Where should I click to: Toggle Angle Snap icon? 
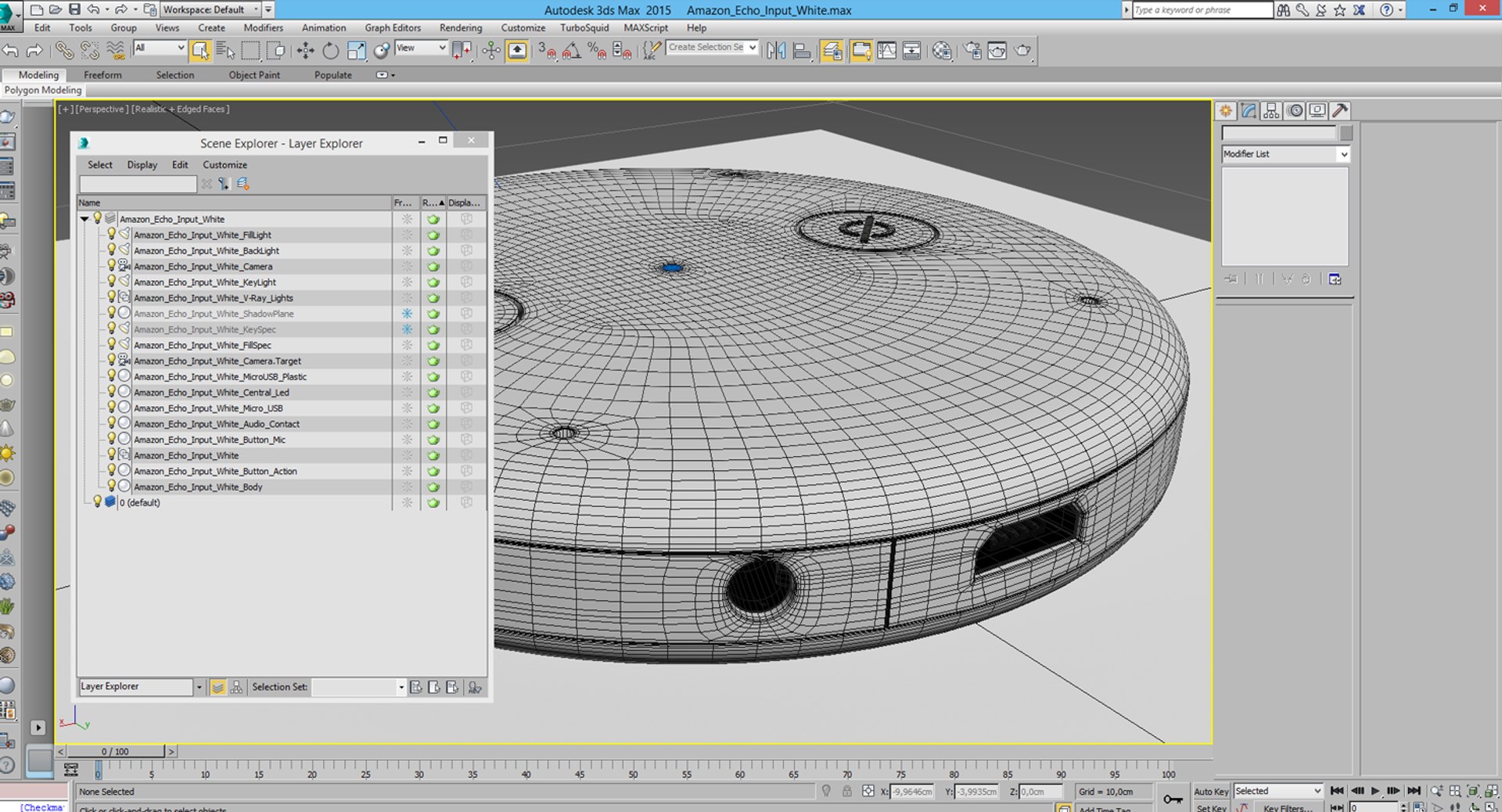(x=572, y=51)
